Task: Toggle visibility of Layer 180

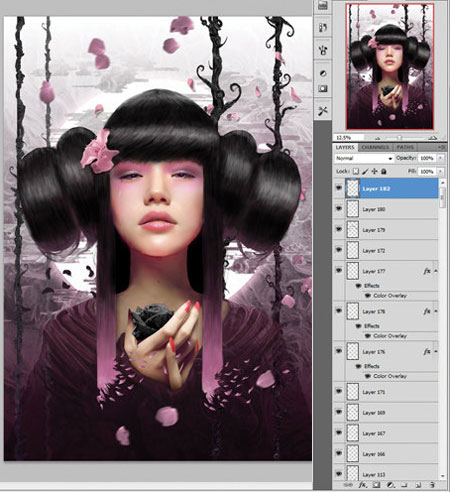Action: (339, 209)
